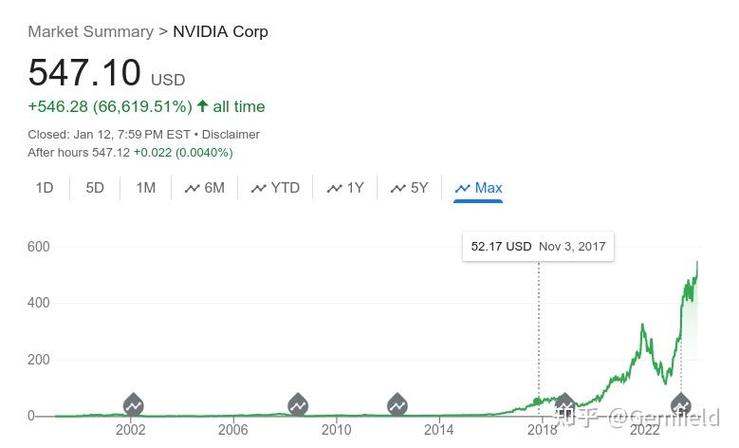
Task: Select the 1M time range
Action: click(x=146, y=188)
